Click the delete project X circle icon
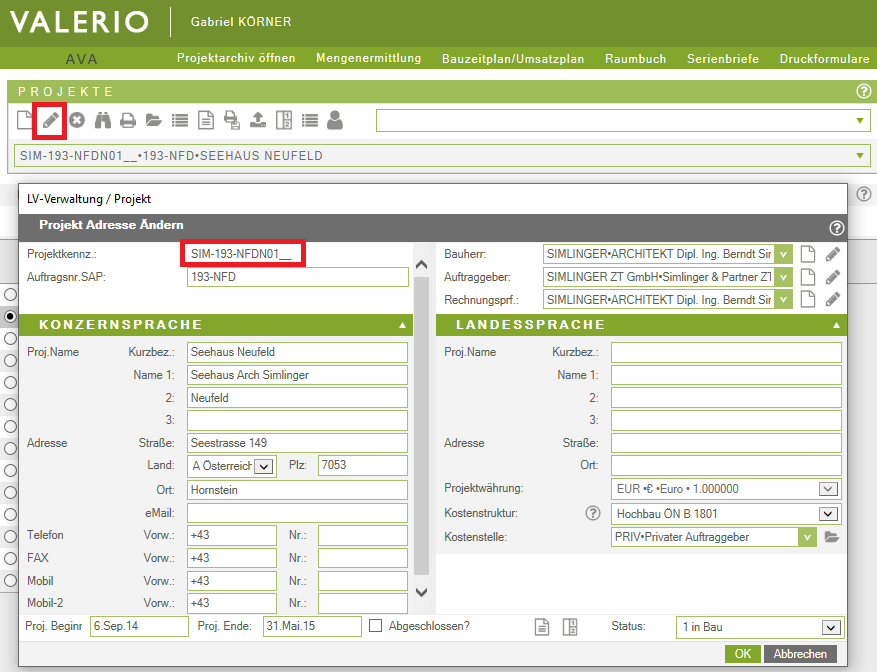The image size is (877, 672). click(x=76, y=121)
